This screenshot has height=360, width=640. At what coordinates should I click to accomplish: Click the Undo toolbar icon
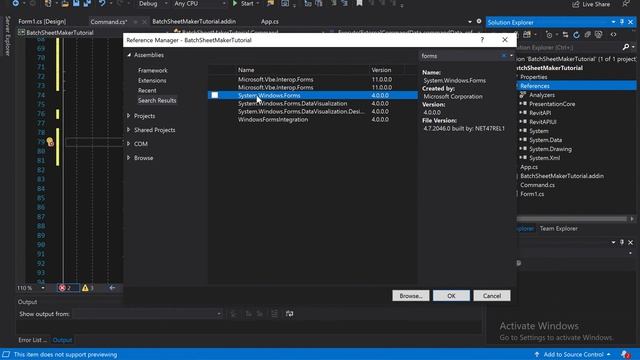(x=102, y=4)
